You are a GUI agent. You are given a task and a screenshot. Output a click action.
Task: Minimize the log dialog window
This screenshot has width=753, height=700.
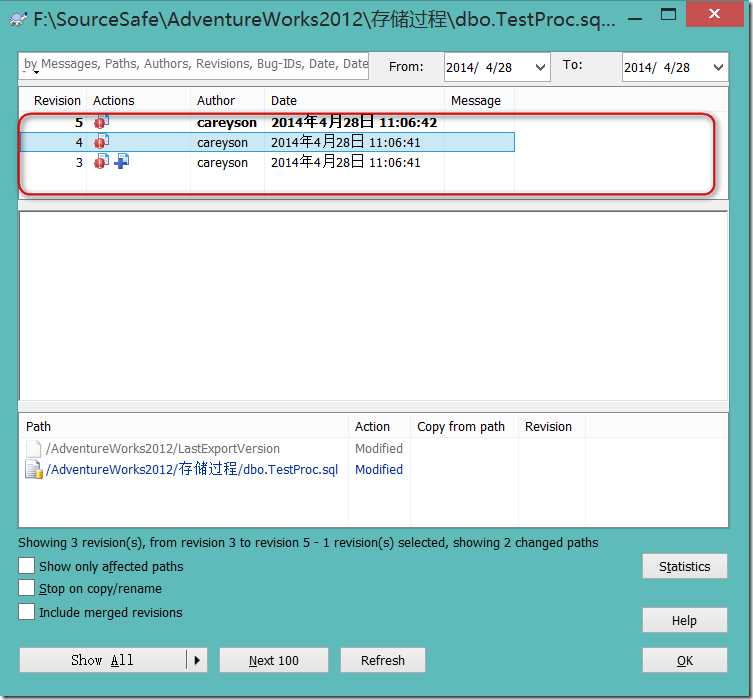click(635, 18)
